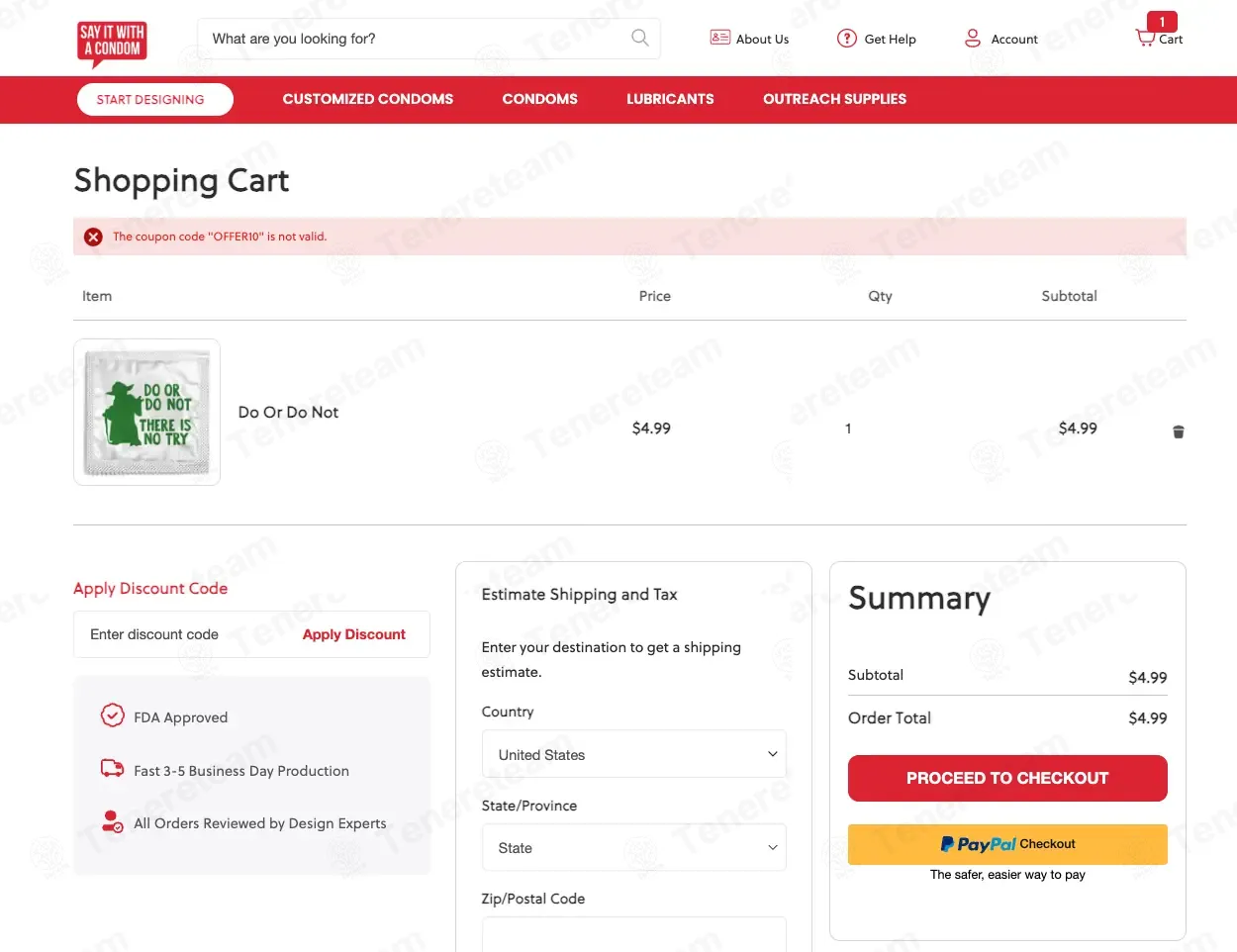
Task: Expand the State/Province dropdown
Action: [633, 848]
